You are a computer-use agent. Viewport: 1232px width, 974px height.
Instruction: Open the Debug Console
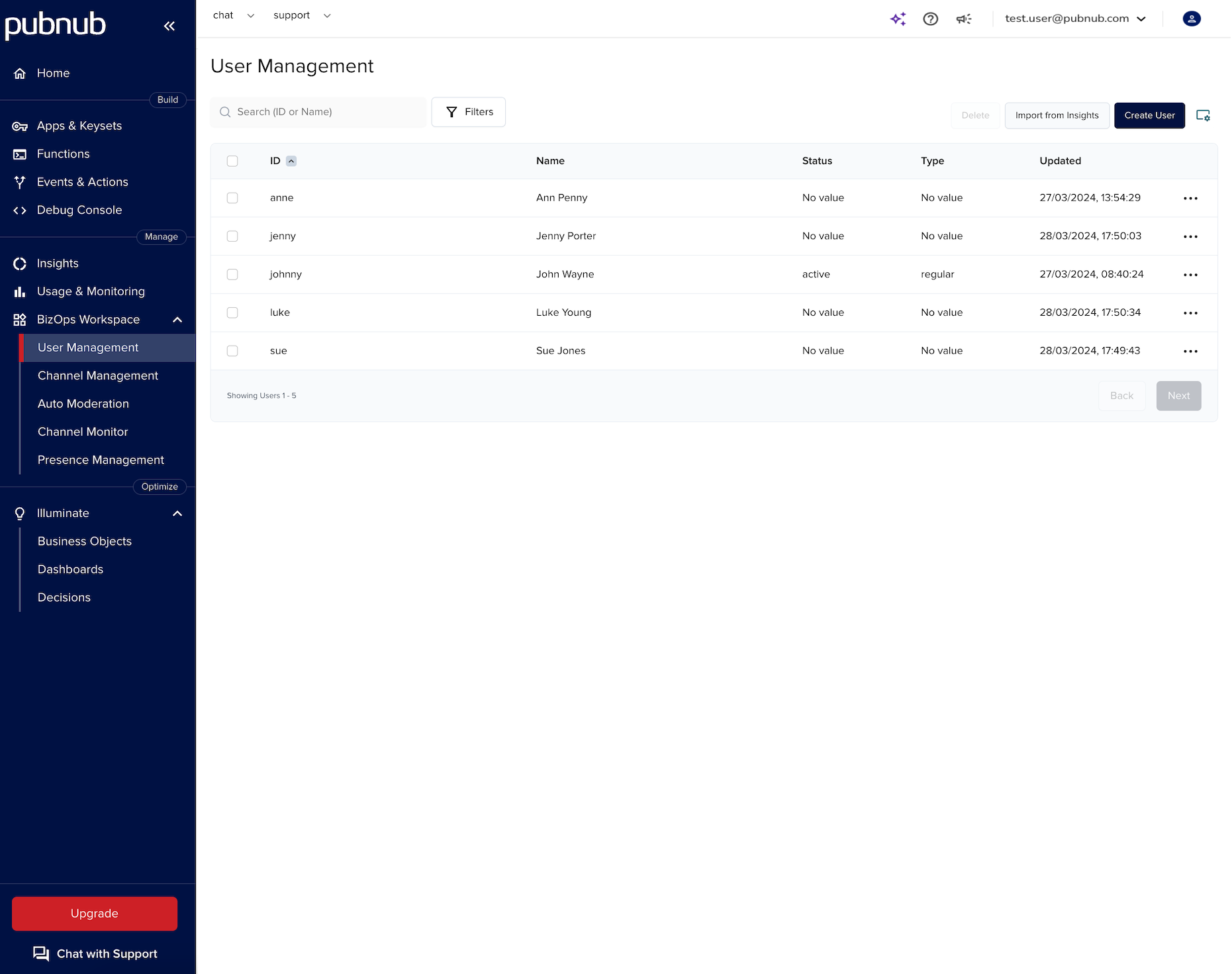click(79, 210)
